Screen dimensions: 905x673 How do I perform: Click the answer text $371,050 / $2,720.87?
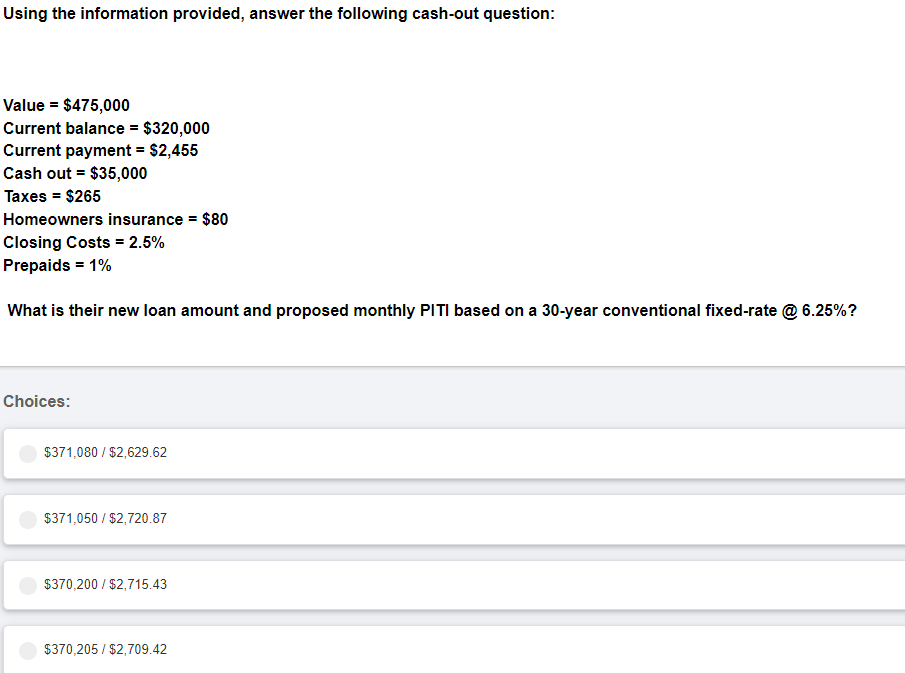(x=105, y=519)
